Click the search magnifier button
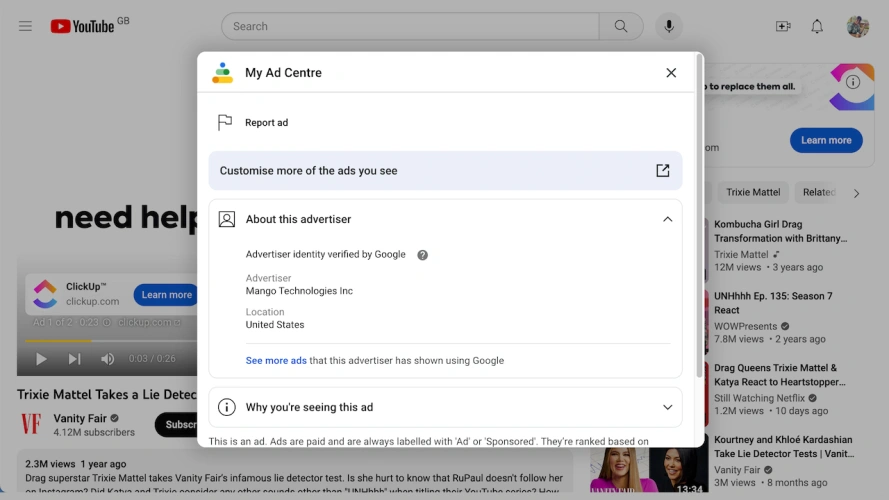The image size is (889, 500). (x=621, y=26)
